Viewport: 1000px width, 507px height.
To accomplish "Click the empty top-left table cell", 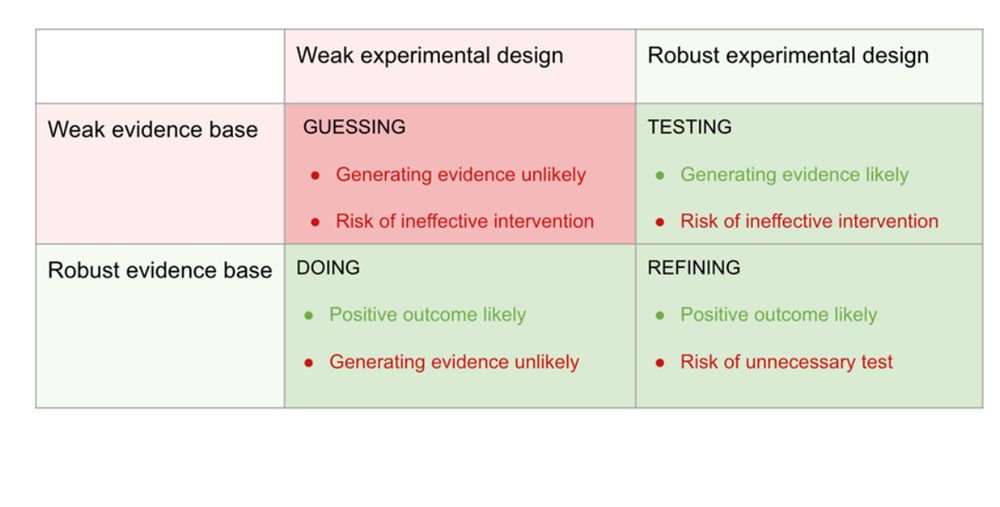I will [160, 66].
